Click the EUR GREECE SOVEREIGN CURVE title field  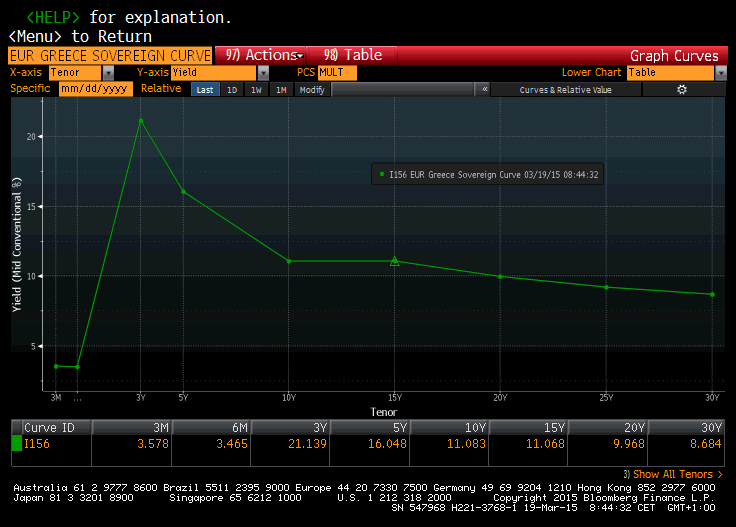click(x=110, y=56)
